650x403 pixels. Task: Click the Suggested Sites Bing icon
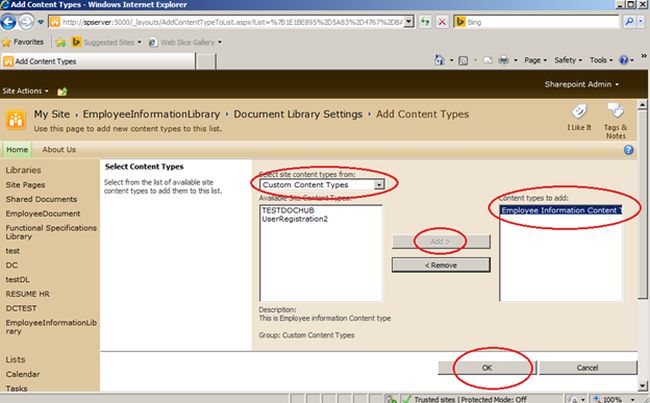(x=76, y=42)
